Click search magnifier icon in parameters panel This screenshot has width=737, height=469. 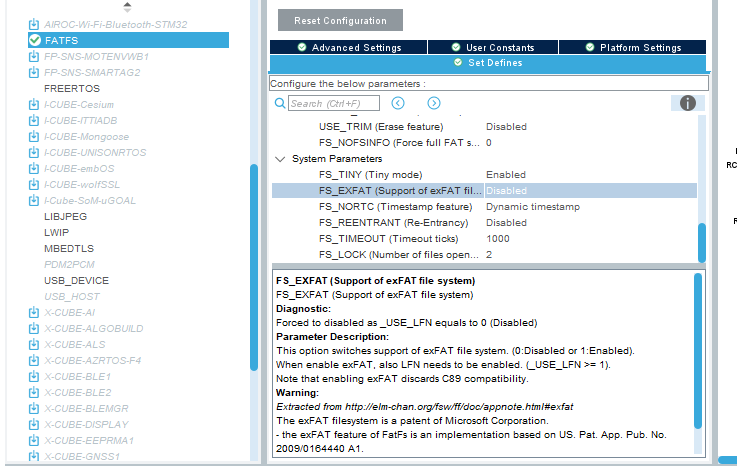280,103
